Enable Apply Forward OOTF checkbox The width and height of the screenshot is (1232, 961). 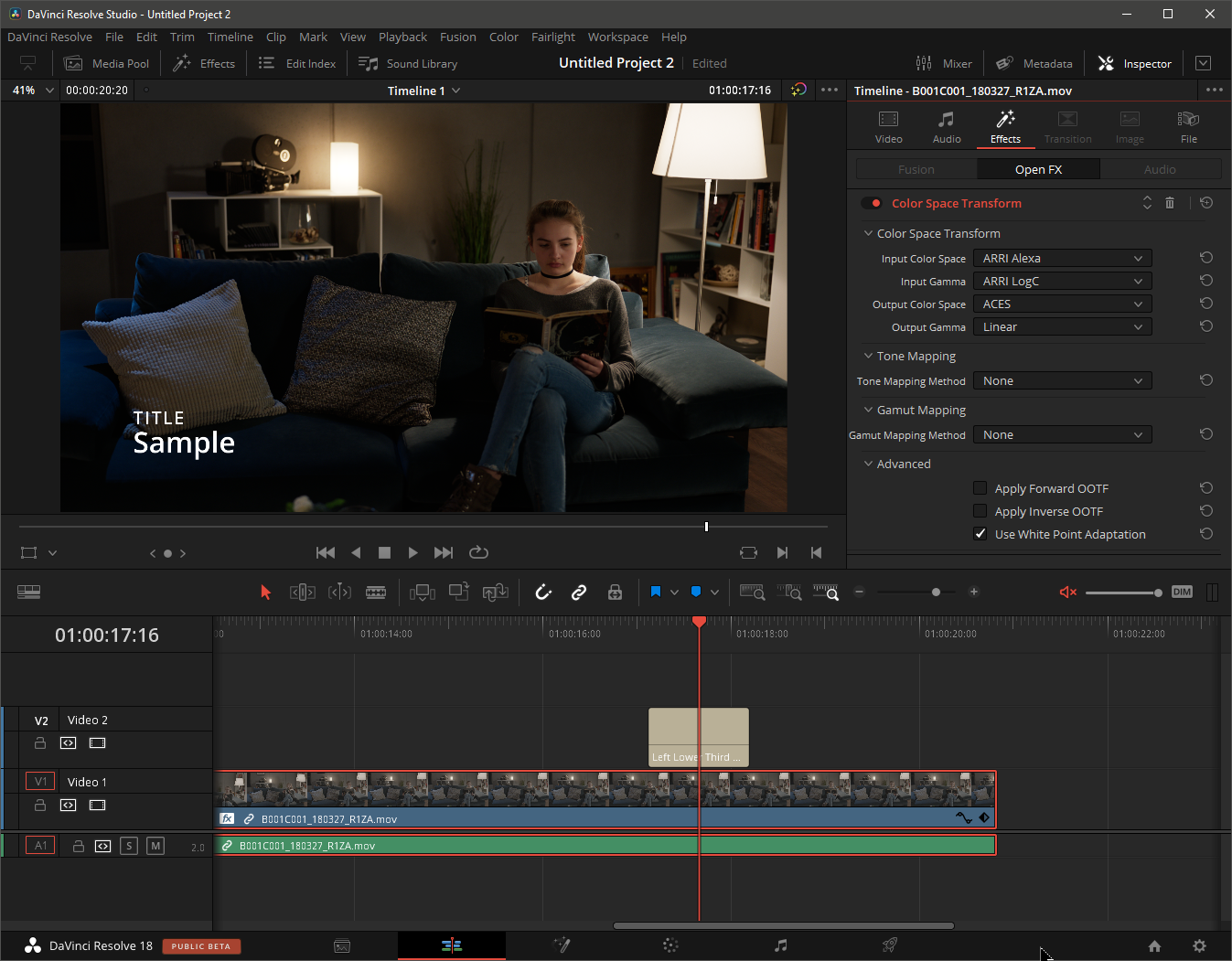[980, 488]
